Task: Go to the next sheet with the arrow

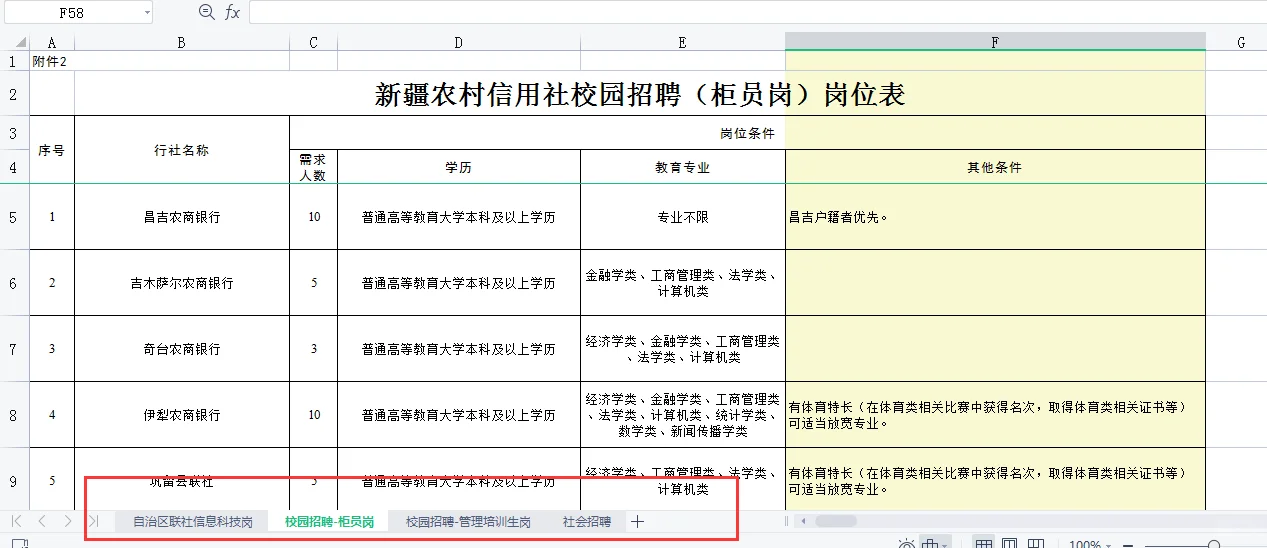Action: 67,521
